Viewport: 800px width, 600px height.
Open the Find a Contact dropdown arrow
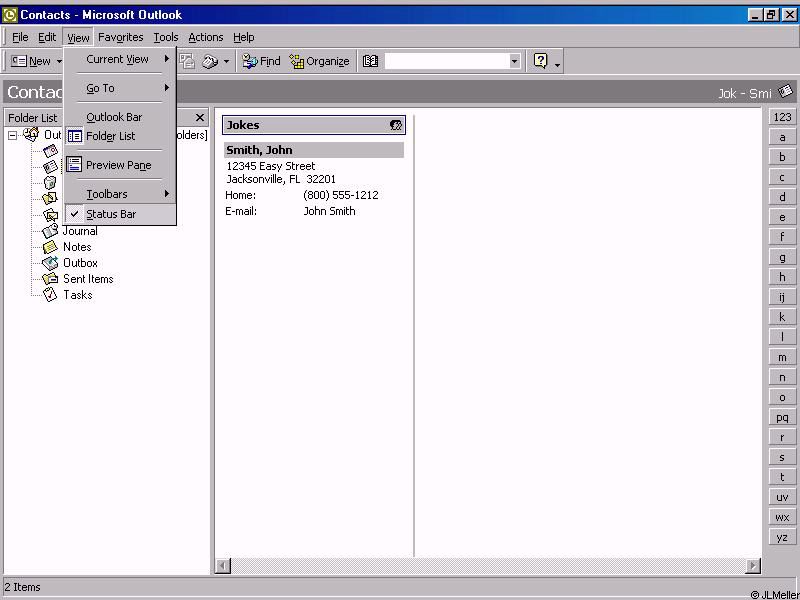tap(514, 62)
